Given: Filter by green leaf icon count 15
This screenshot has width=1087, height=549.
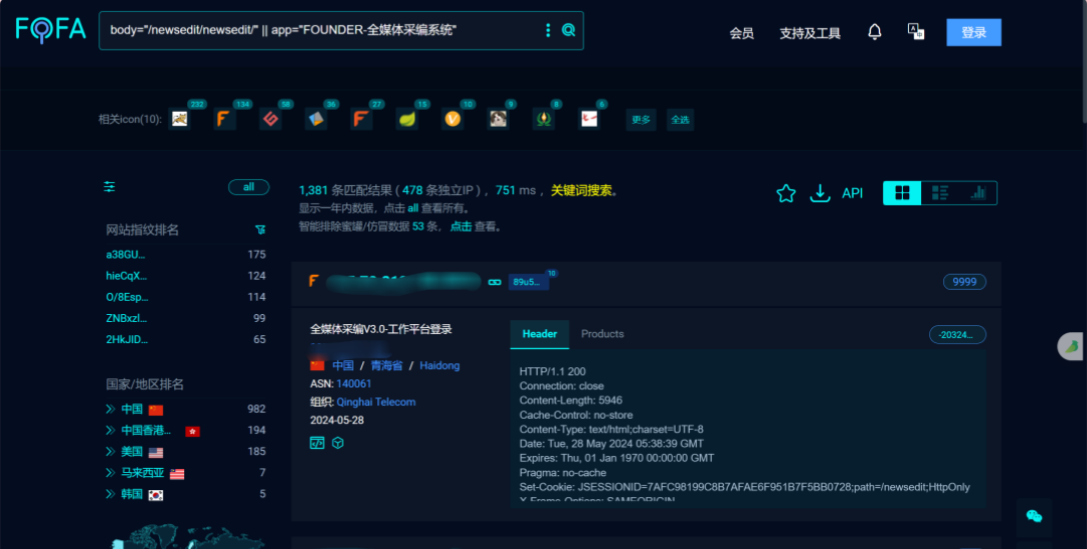Looking at the screenshot, I should coord(407,119).
